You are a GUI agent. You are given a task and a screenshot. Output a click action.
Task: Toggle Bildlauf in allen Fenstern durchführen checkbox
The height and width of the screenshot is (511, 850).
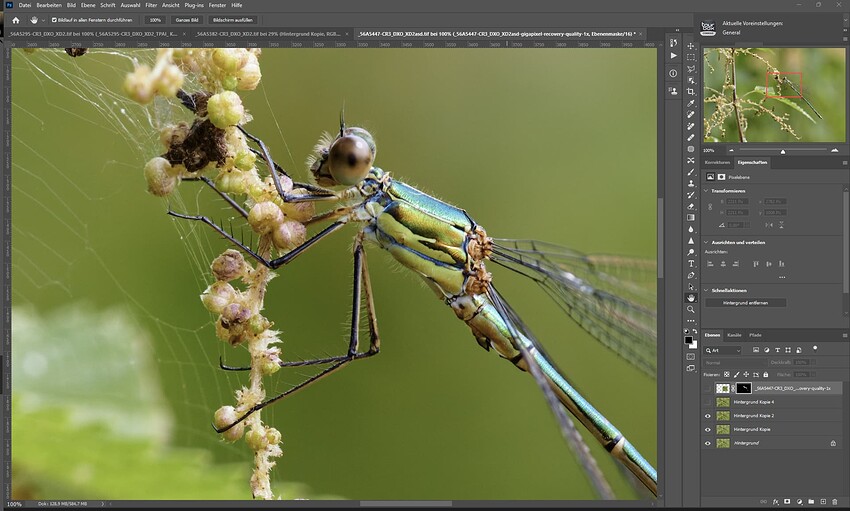54,20
